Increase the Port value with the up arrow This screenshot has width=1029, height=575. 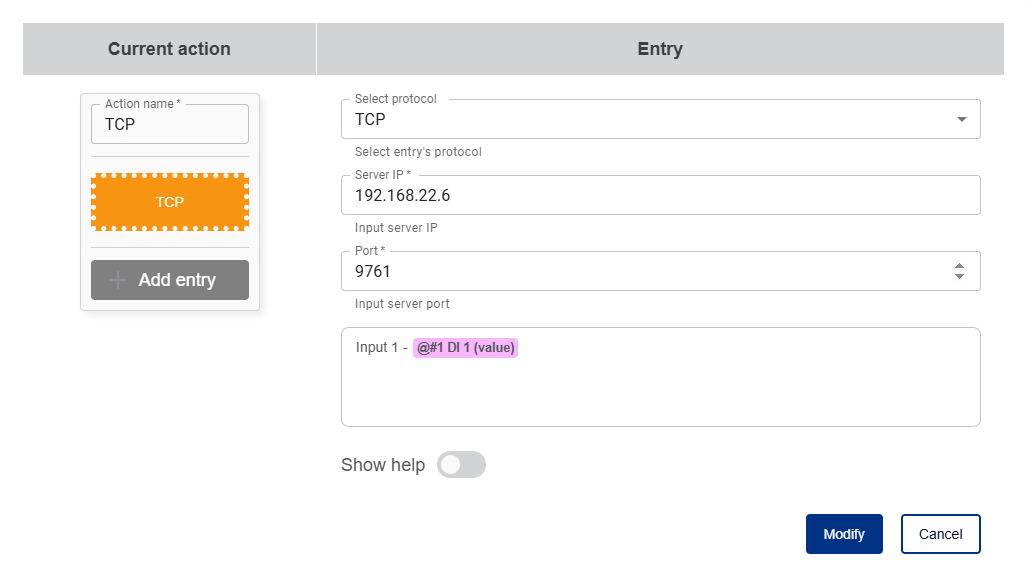coord(959,266)
